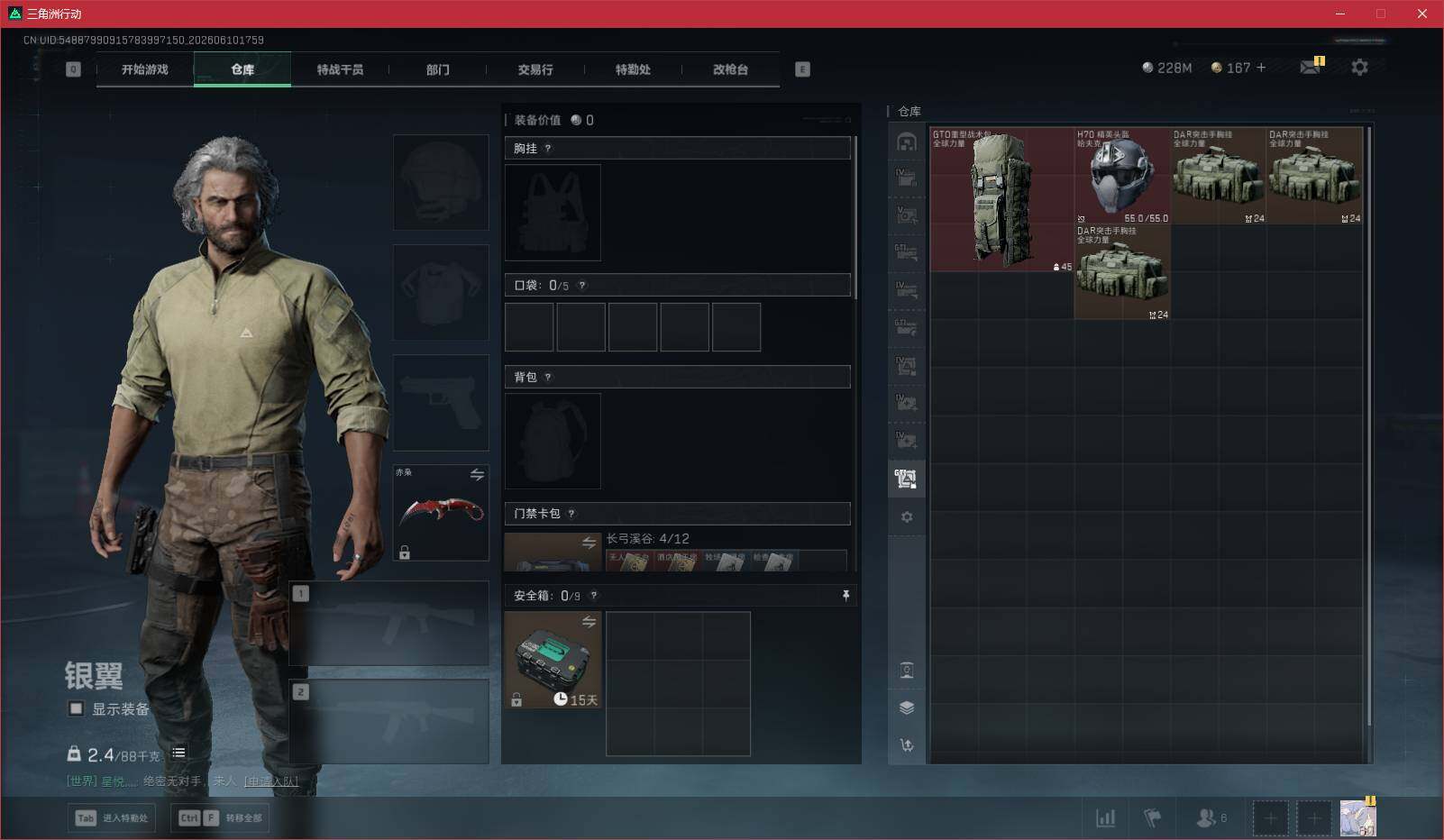This screenshot has width=1444, height=840.
Task: Open the statistics bar chart icon
Action: tap(1105, 817)
